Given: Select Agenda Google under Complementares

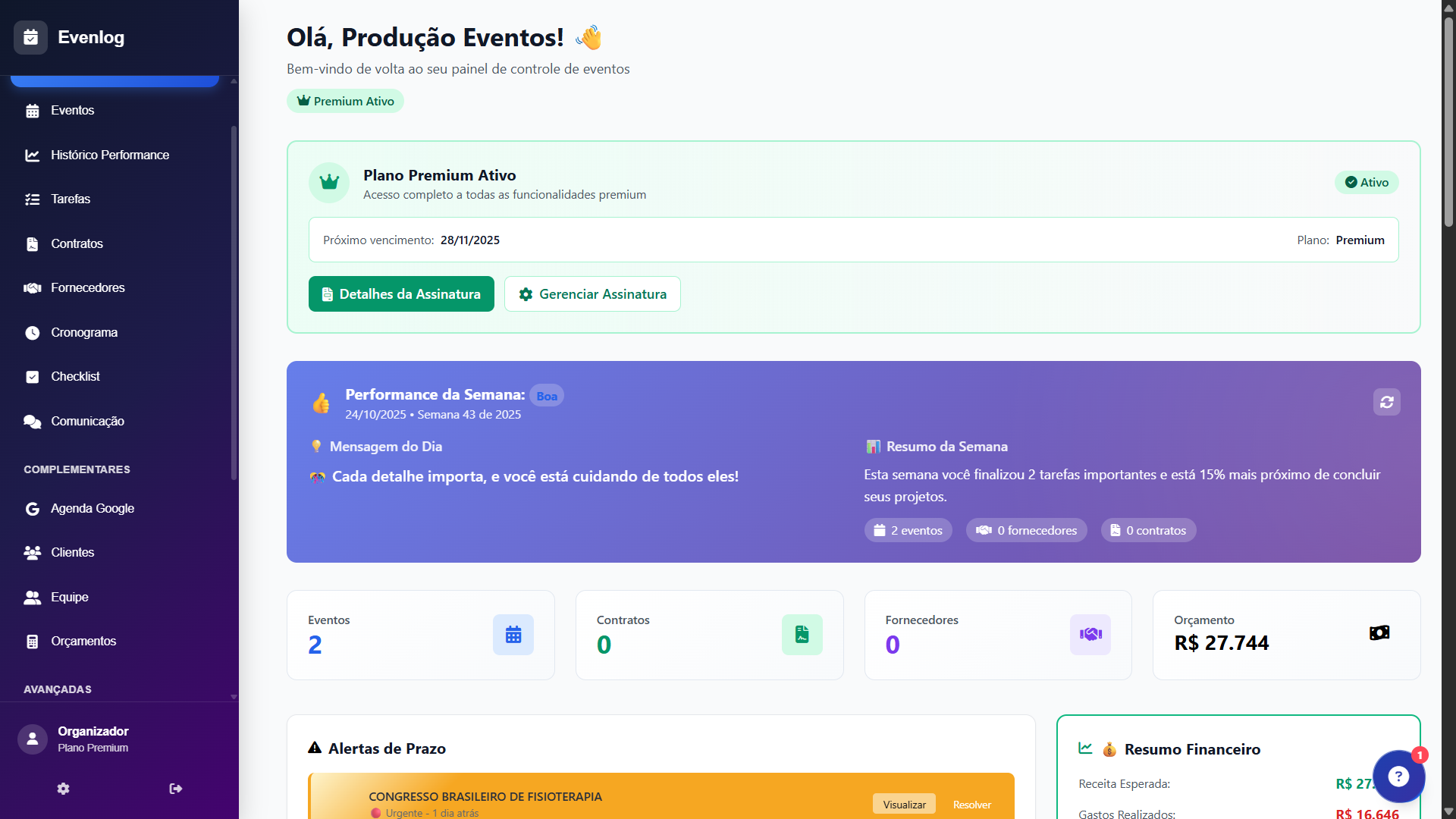Looking at the screenshot, I should coord(92,508).
